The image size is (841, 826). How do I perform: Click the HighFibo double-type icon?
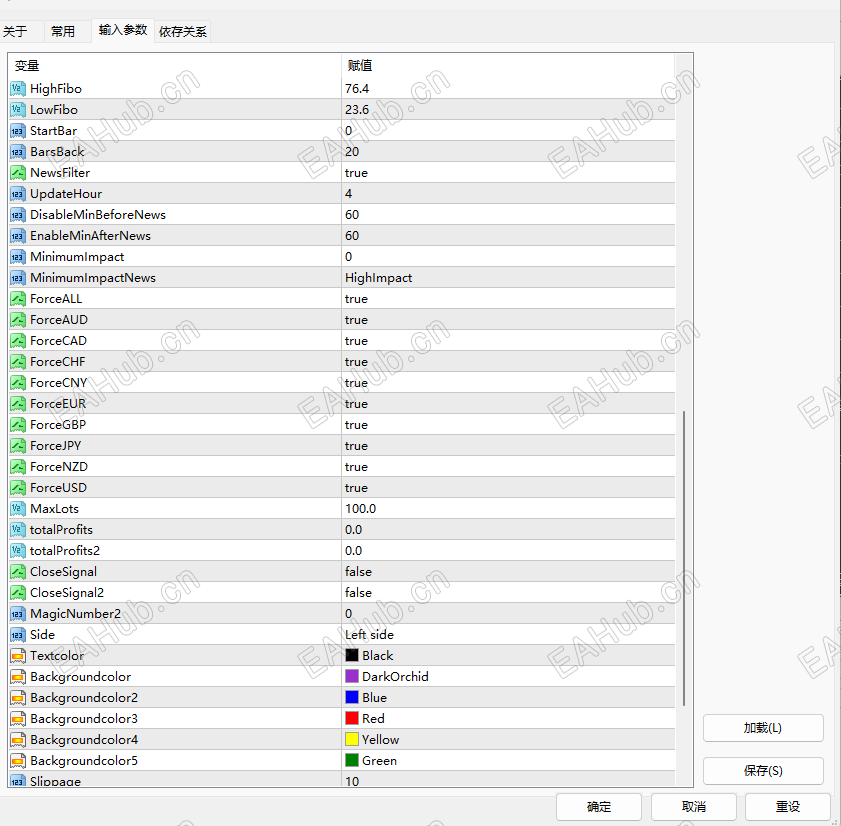(18, 88)
